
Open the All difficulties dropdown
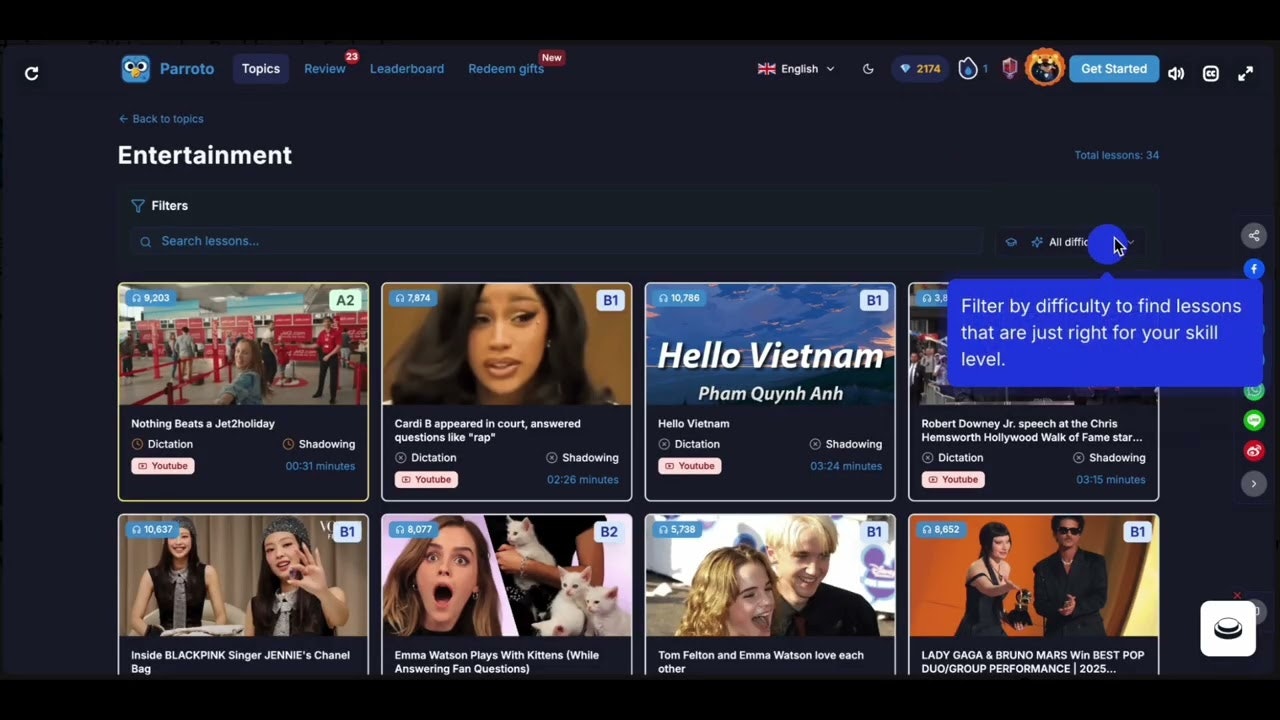tap(1084, 242)
